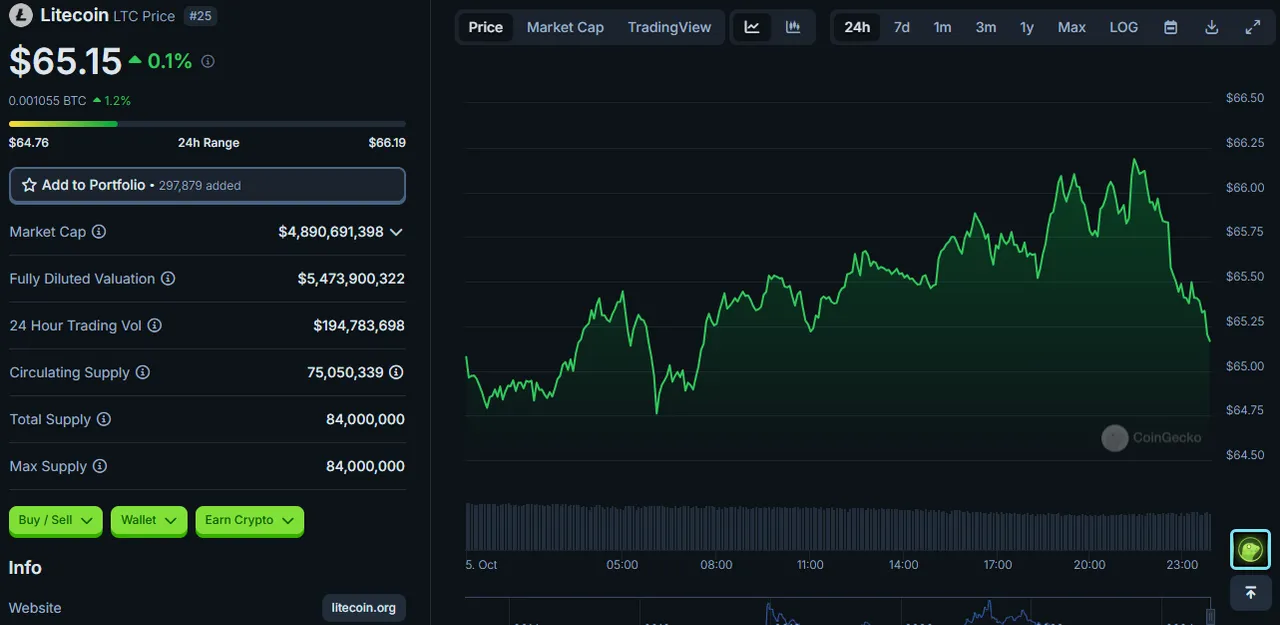Click the 84,000,000 Total Supply value
This screenshot has width=1280, height=625.
(x=365, y=420)
